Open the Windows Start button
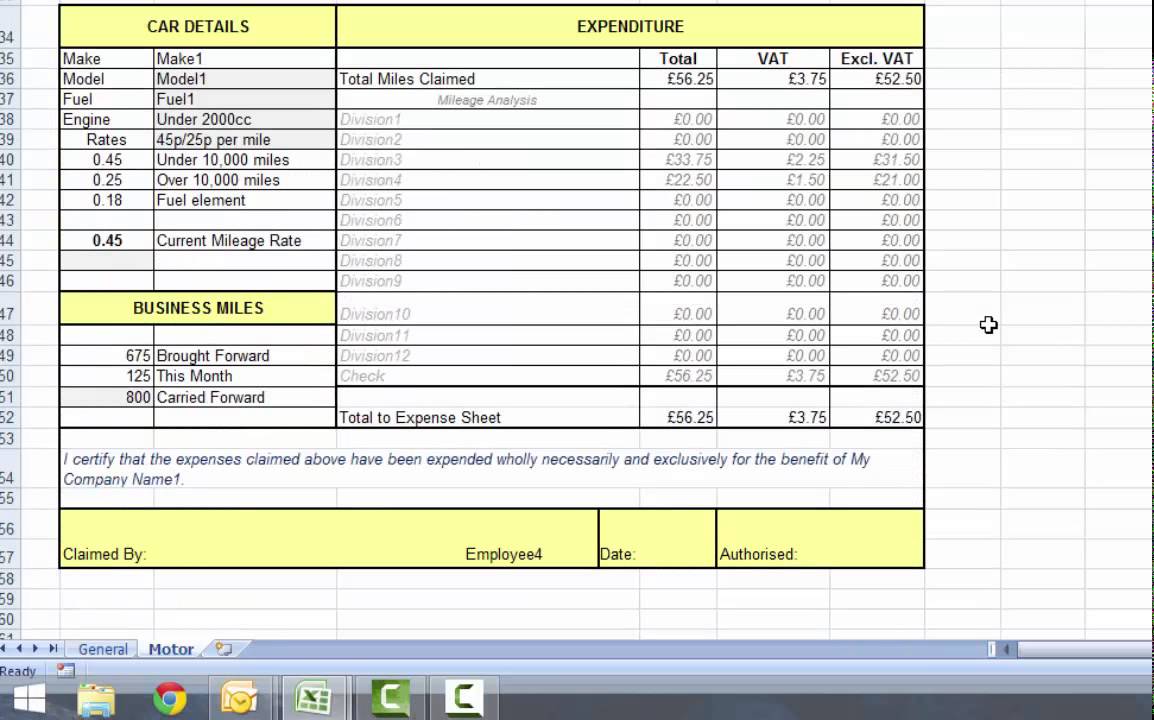This screenshot has height=720, width=1154. coord(29,699)
